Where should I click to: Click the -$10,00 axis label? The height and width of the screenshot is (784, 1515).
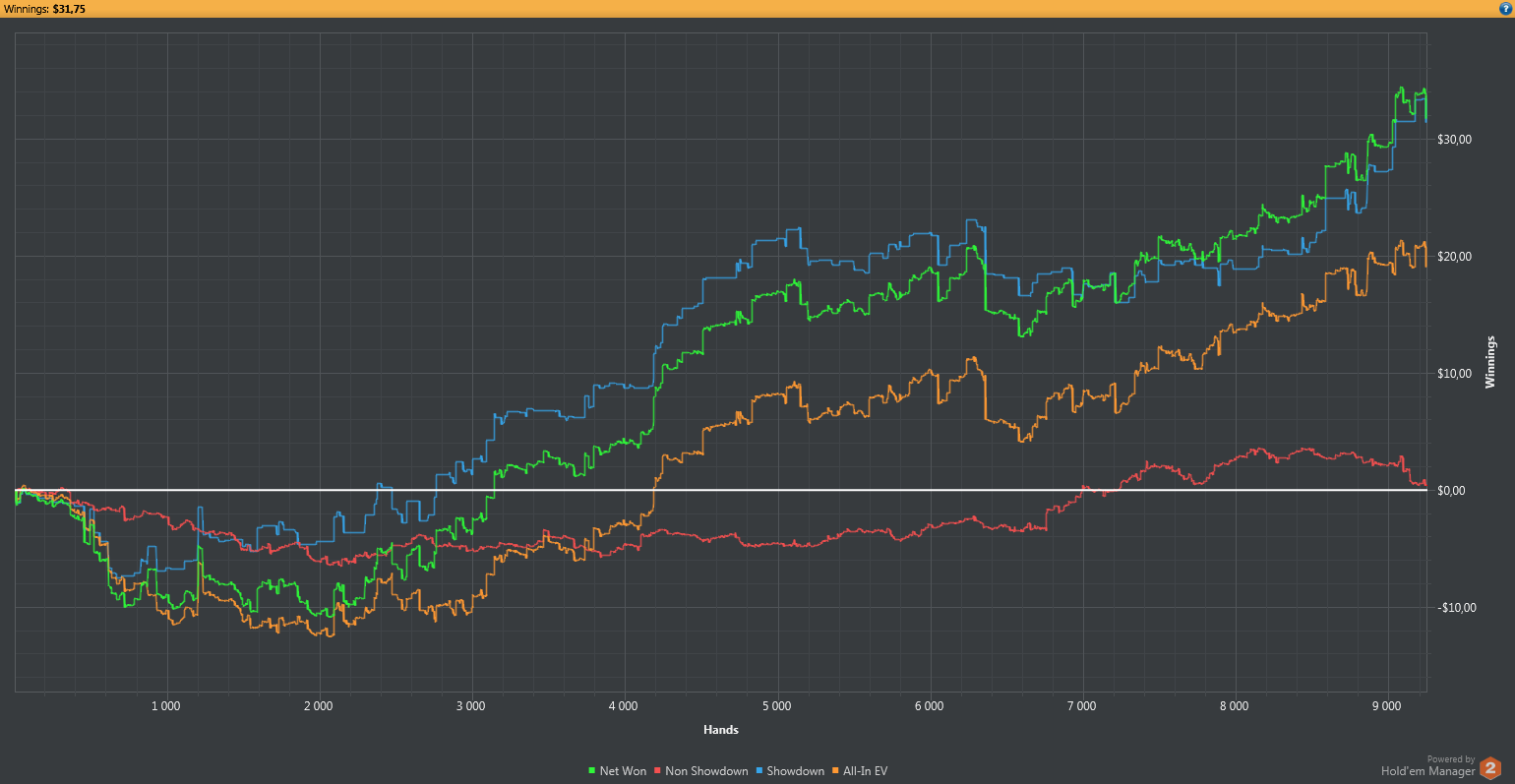tap(1457, 608)
